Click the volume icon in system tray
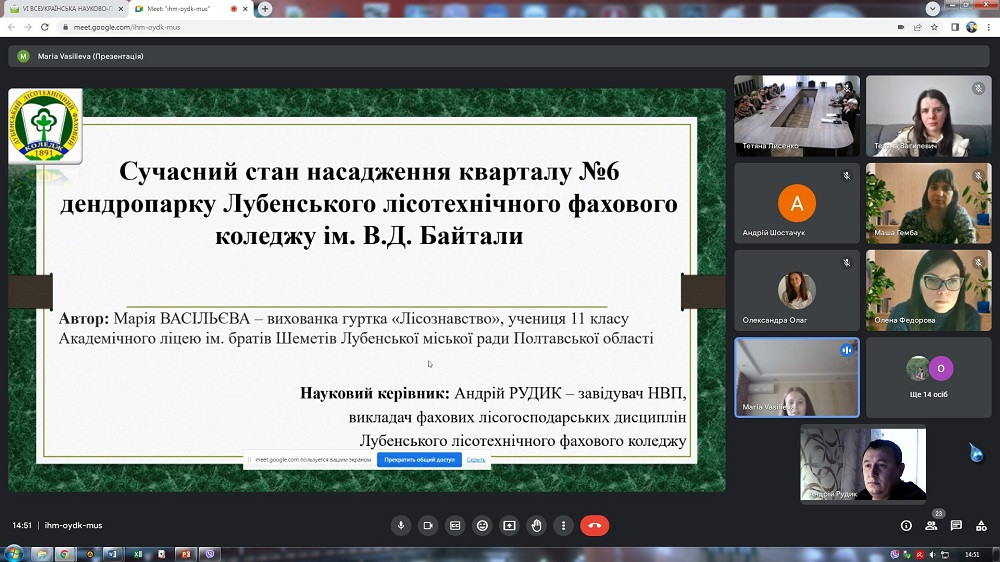The width and height of the screenshot is (1000, 562). tap(932, 555)
